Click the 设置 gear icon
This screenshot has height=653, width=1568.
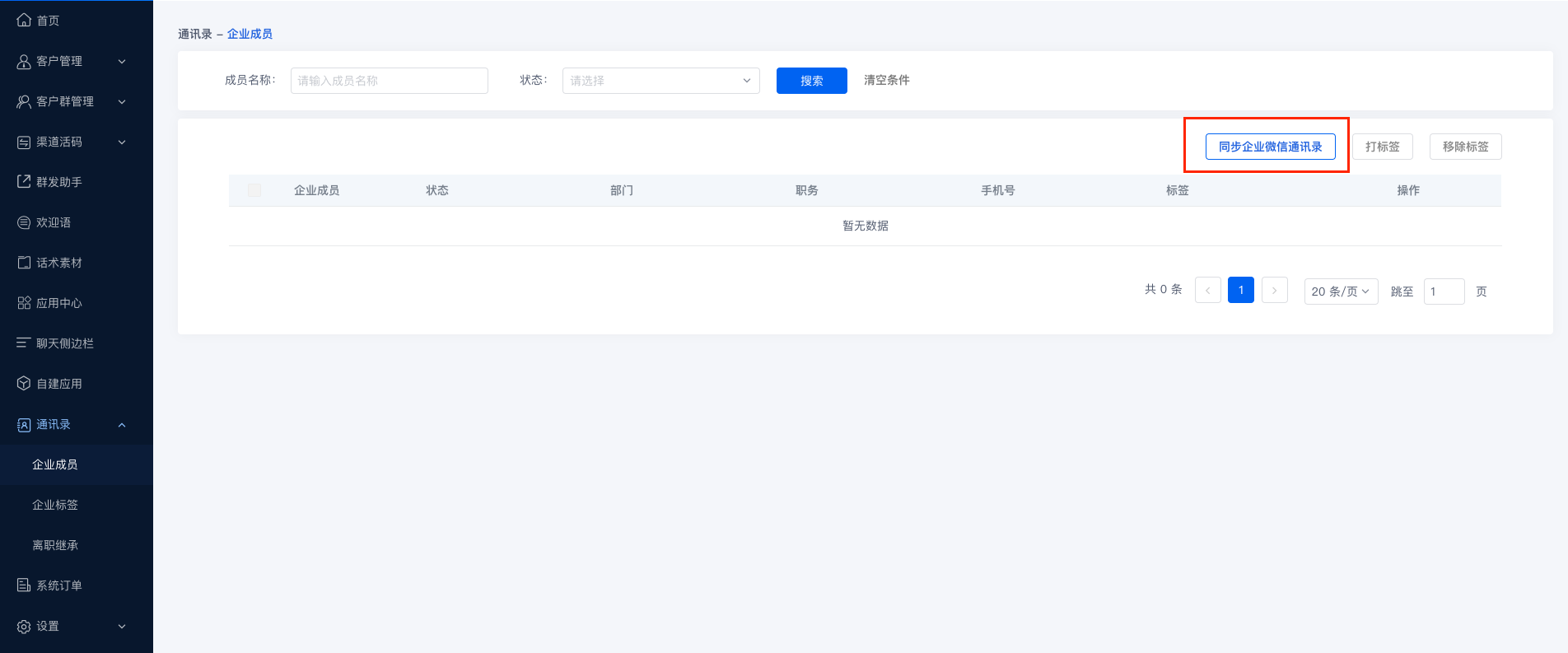click(24, 627)
